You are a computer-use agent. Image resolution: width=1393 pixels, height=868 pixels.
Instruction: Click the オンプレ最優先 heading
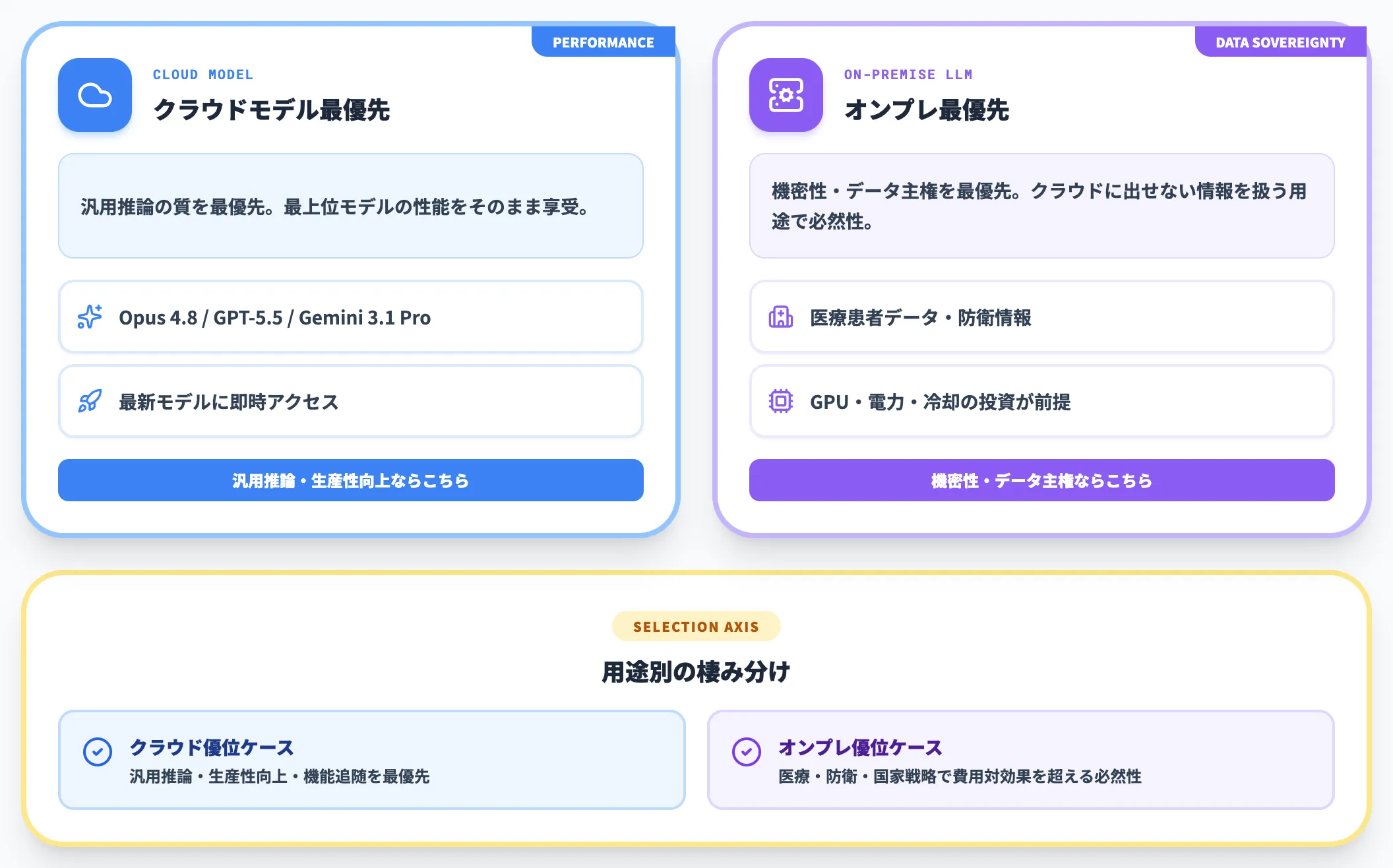[x=927, y=110]
